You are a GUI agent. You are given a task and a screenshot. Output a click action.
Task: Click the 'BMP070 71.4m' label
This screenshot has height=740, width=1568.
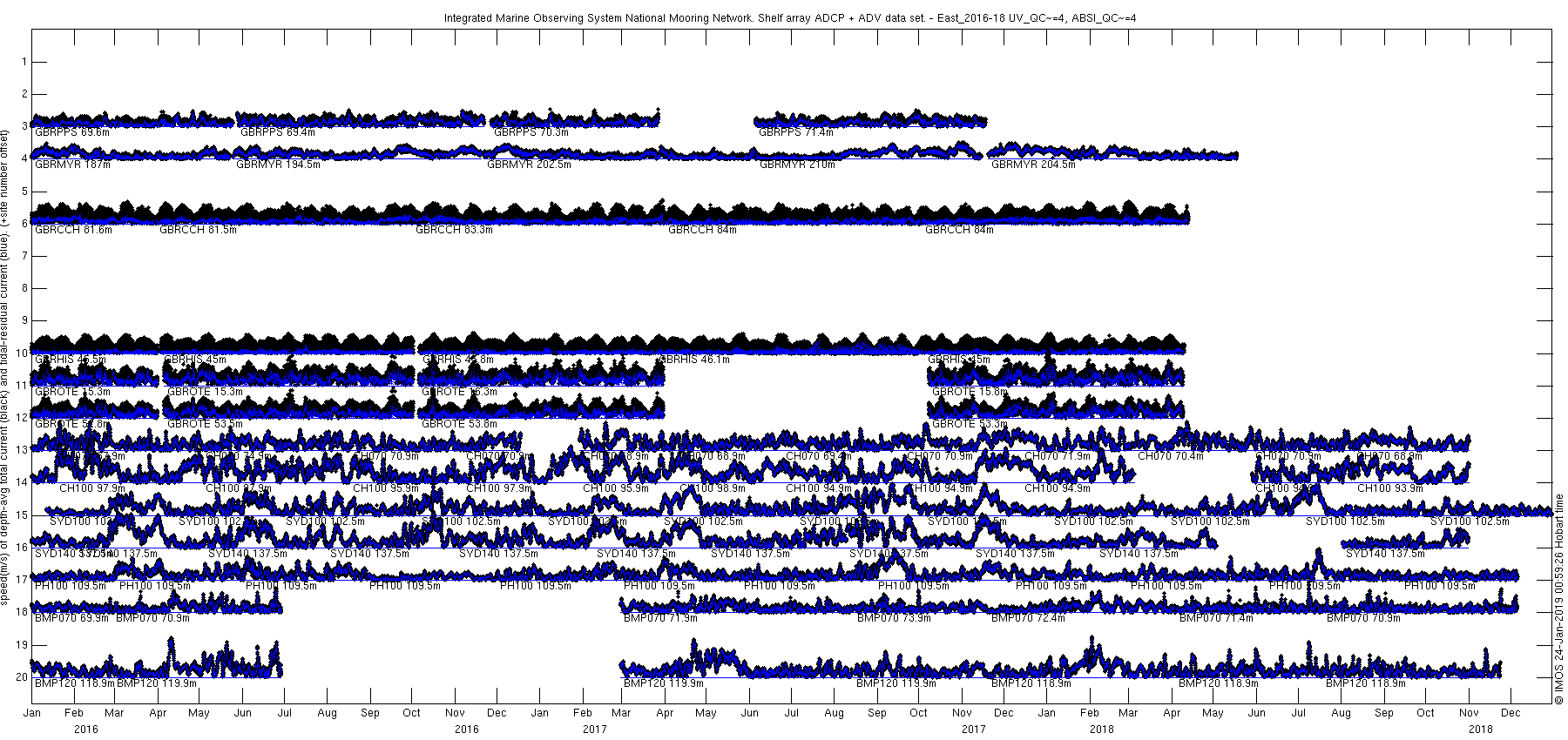point(1216,618)
